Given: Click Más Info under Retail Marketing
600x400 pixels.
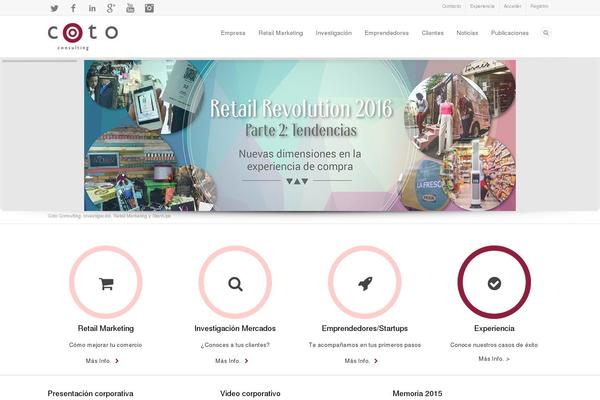Looking at the screenshot, I should [102, 361].
